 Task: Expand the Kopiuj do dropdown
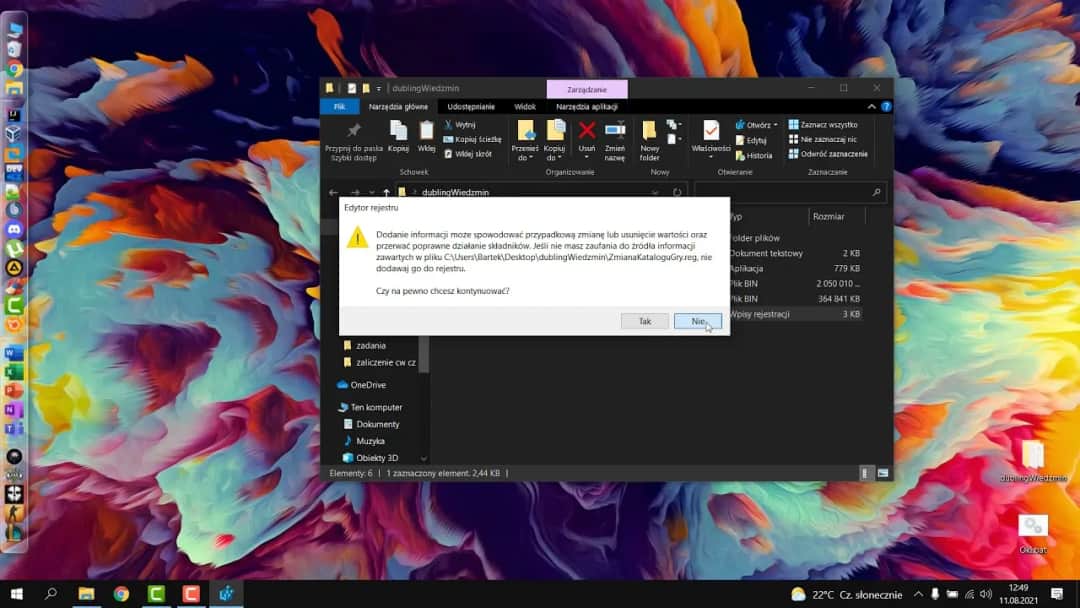555,158
